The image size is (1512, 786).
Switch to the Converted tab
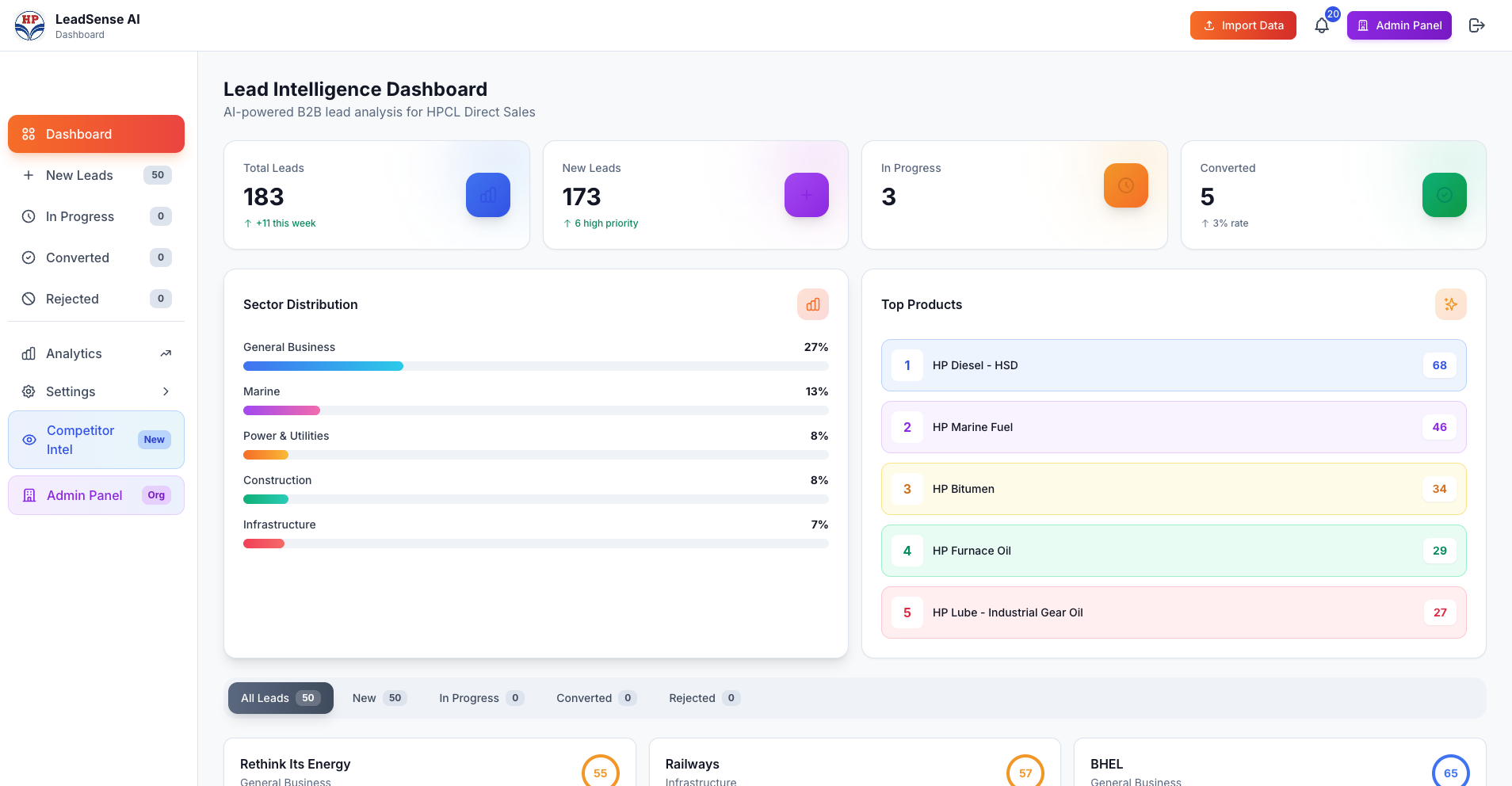click(x=596, y=698)
